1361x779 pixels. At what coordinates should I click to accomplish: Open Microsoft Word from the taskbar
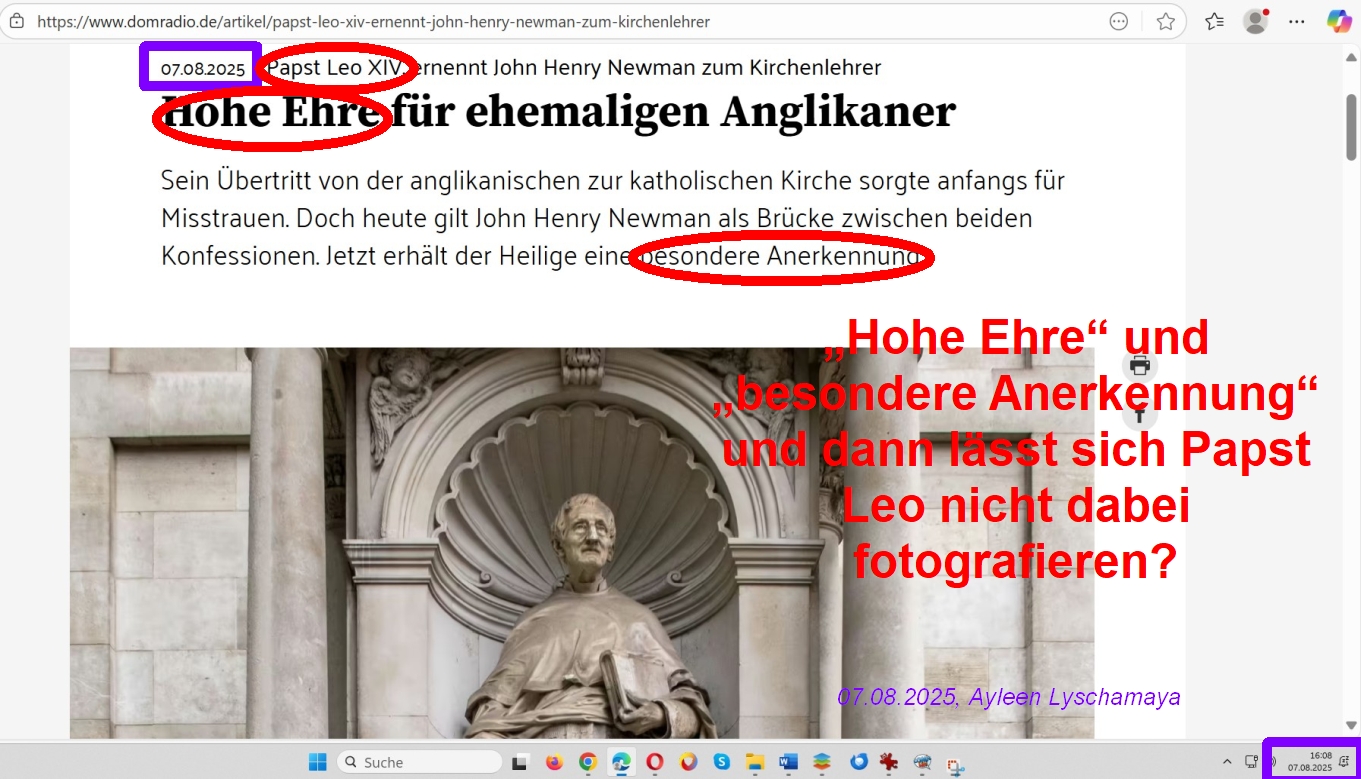point(788,762)
